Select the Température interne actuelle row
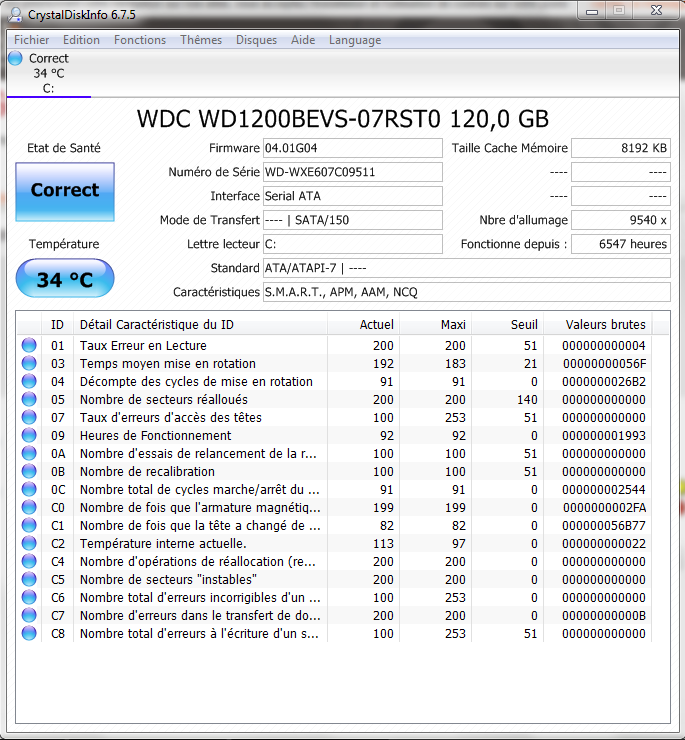The image size is (685, 740). 334,543
